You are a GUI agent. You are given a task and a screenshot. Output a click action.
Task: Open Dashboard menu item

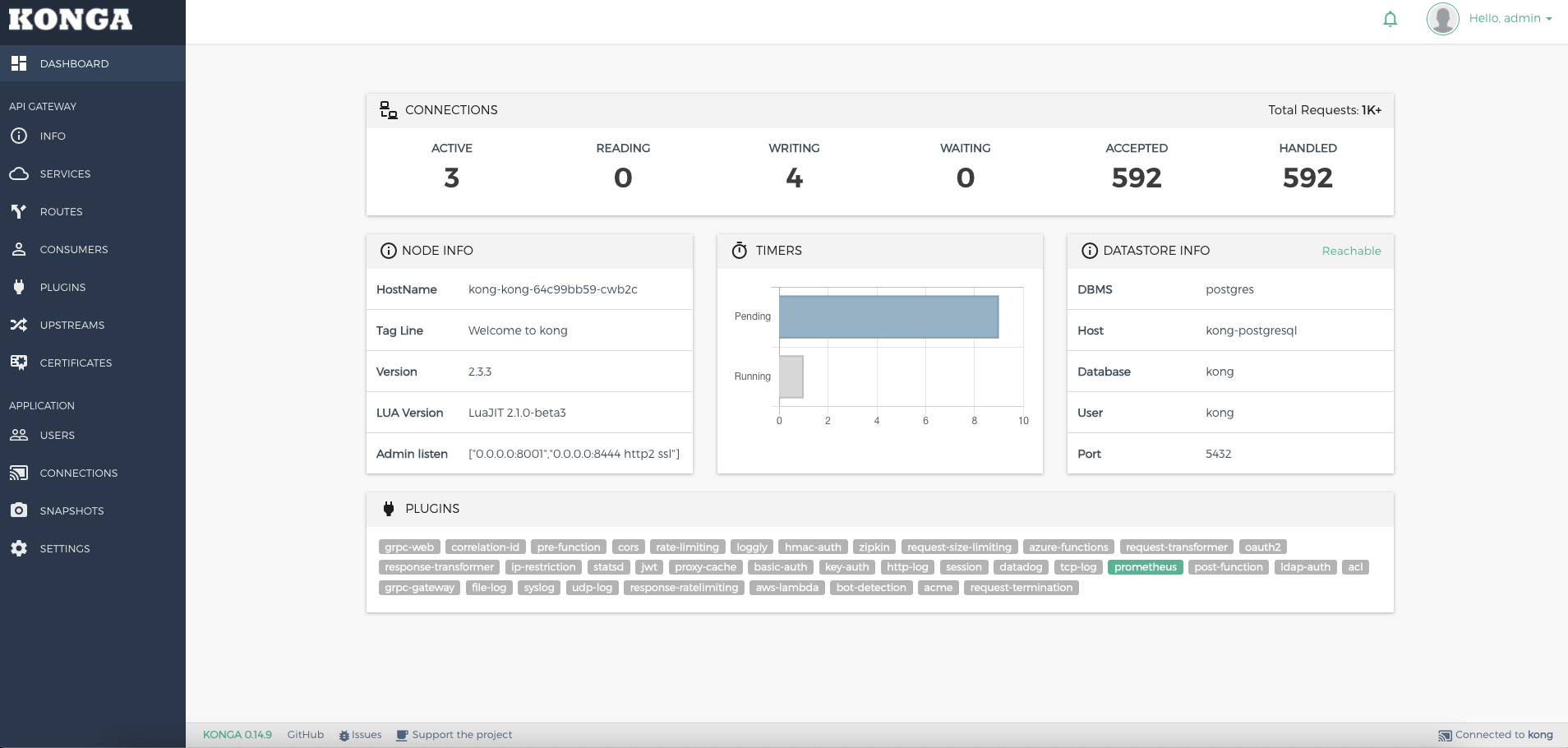pyautogui.click(x=93, y=63)
